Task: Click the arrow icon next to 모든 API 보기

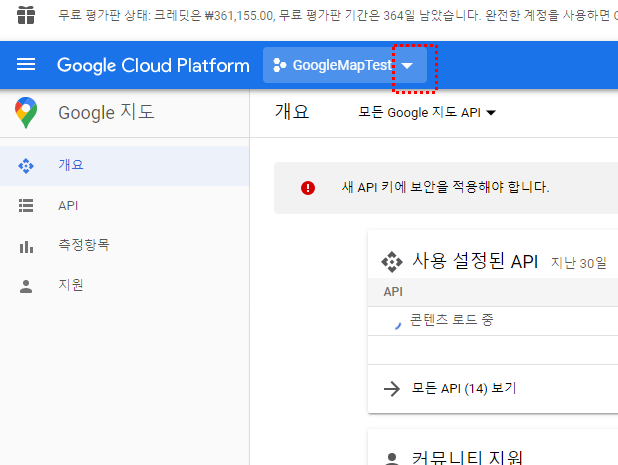Action: (x=392, y=389)
